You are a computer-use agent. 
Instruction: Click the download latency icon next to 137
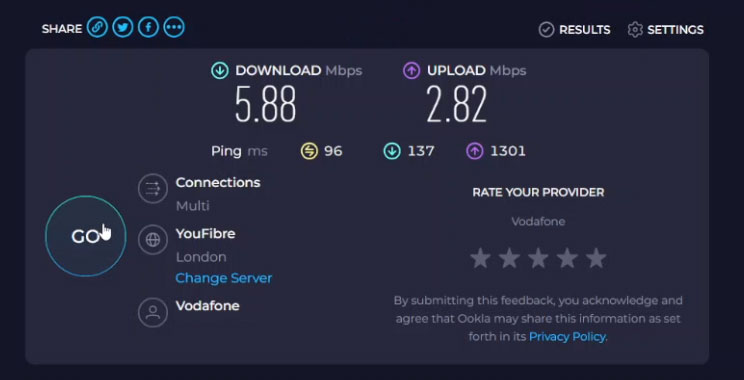(392, 151)
